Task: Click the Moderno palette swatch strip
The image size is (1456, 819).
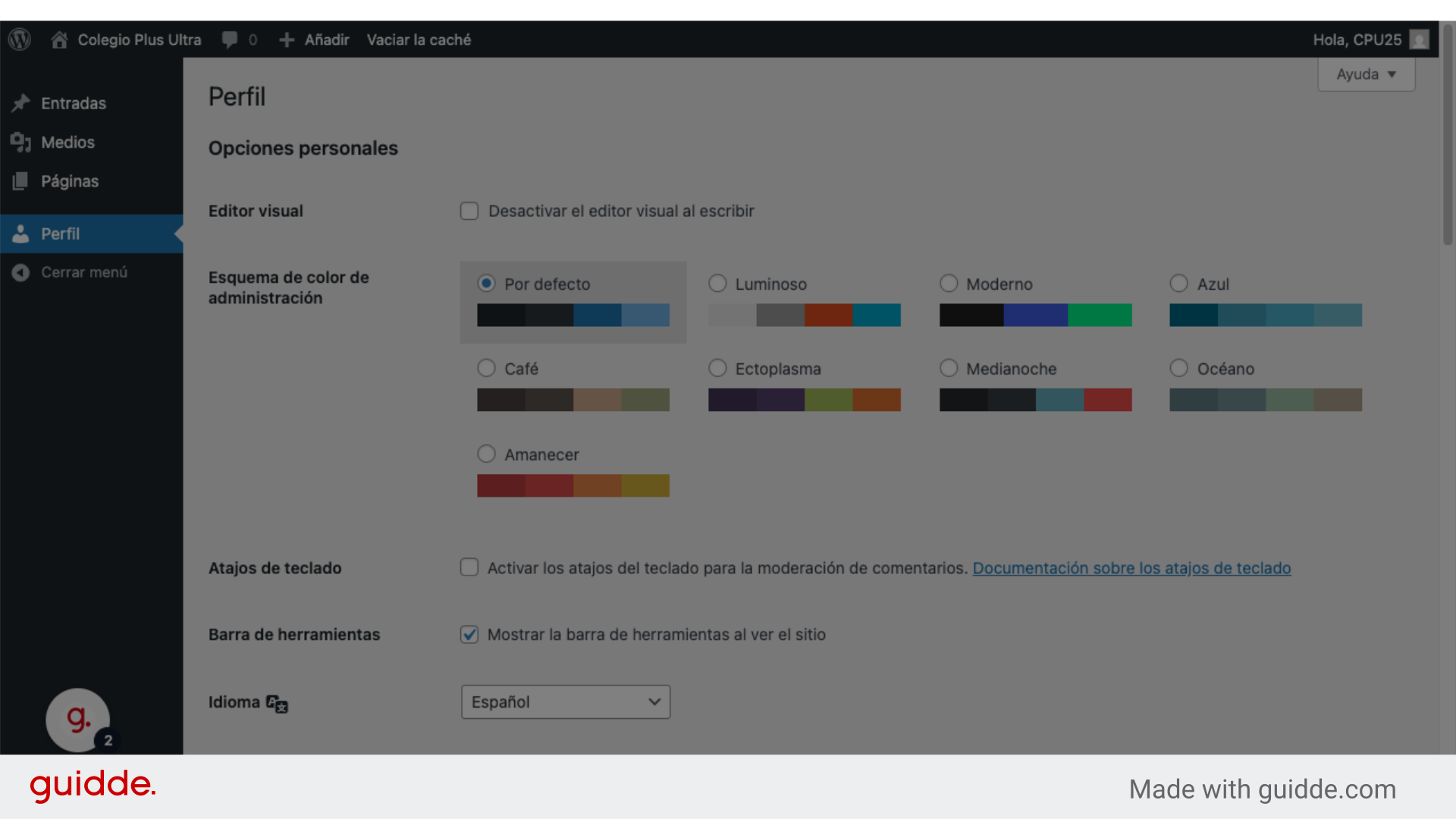Action: (x=1036, y=315)
